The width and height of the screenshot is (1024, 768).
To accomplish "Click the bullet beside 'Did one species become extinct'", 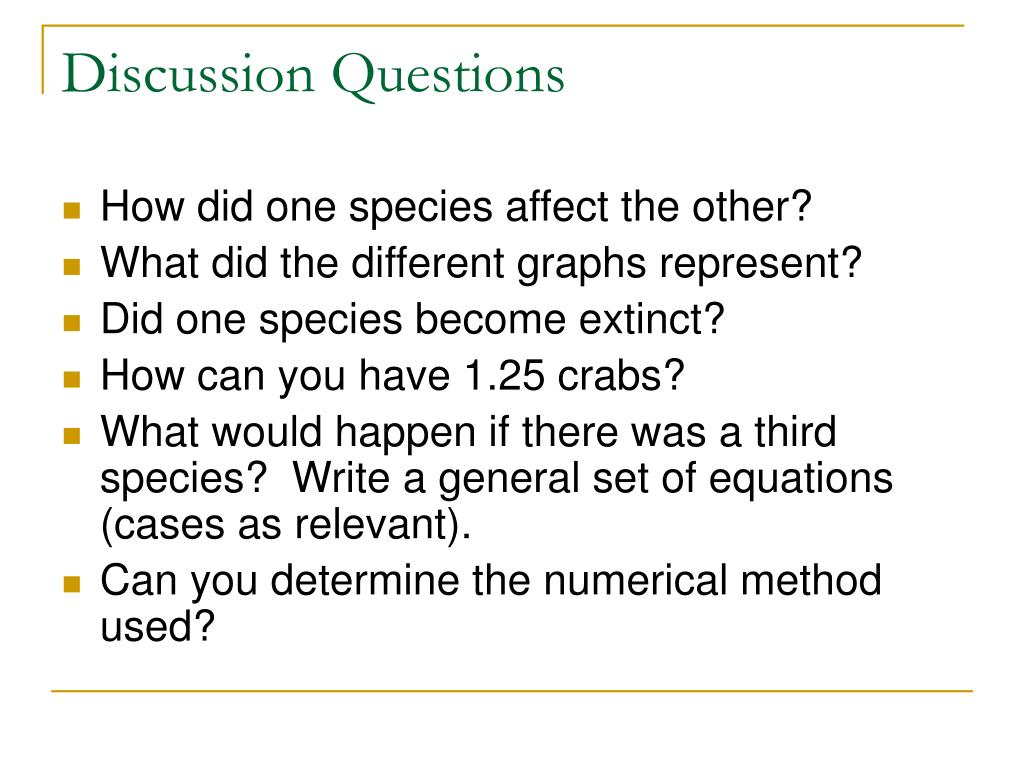I will point(72,323).
